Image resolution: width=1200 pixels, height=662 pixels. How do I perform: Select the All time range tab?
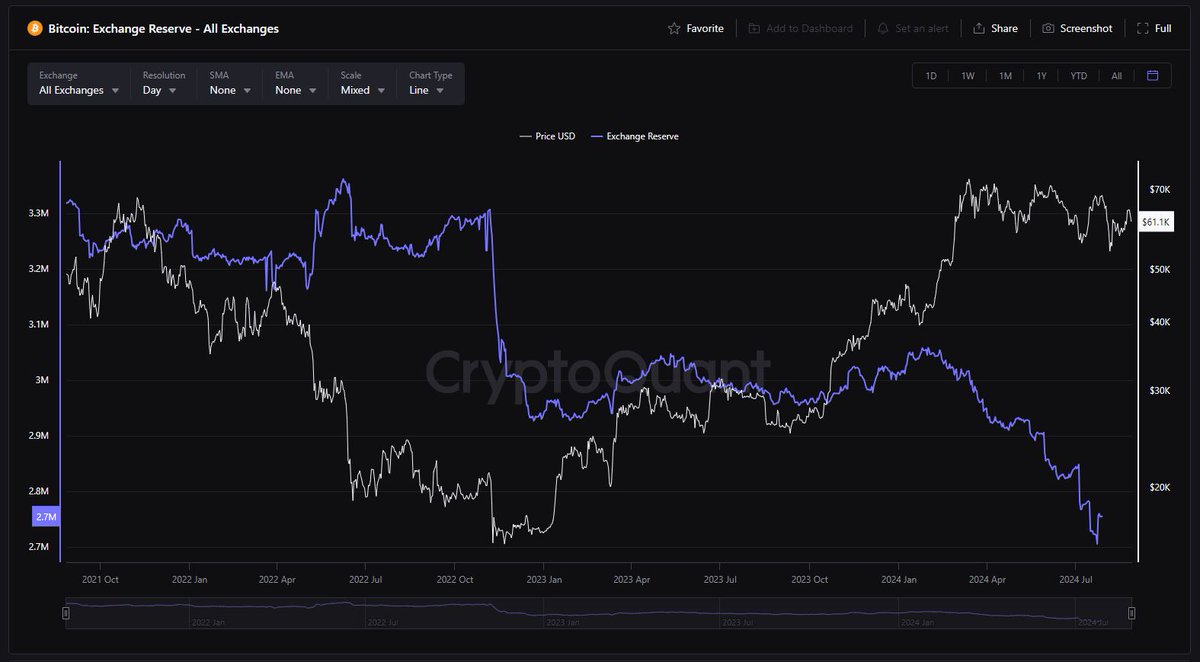pyautogui.click(x=1117, y=76)
